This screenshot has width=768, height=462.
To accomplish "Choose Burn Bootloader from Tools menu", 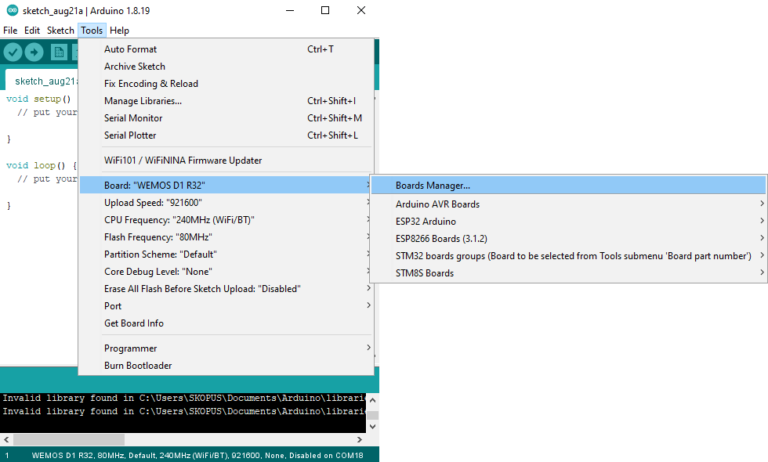I will click(137, 366).
